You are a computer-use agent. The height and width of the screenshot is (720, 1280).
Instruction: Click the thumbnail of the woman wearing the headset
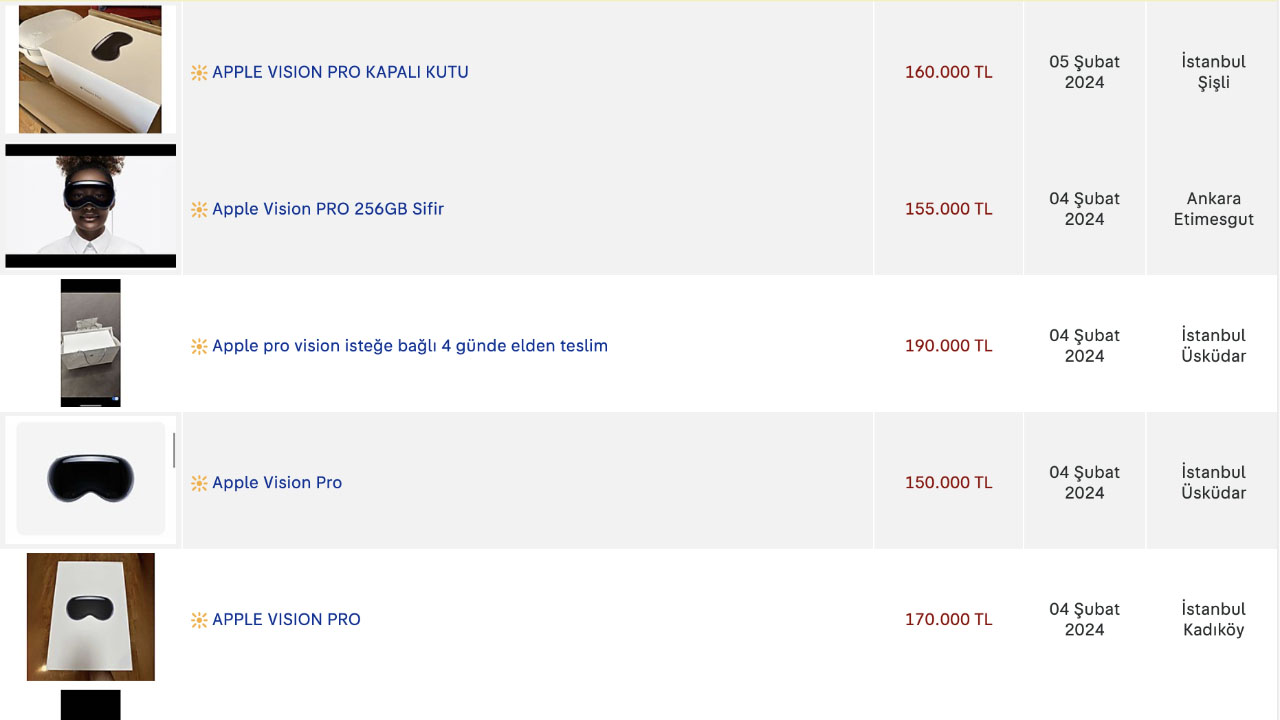[90, 206]
